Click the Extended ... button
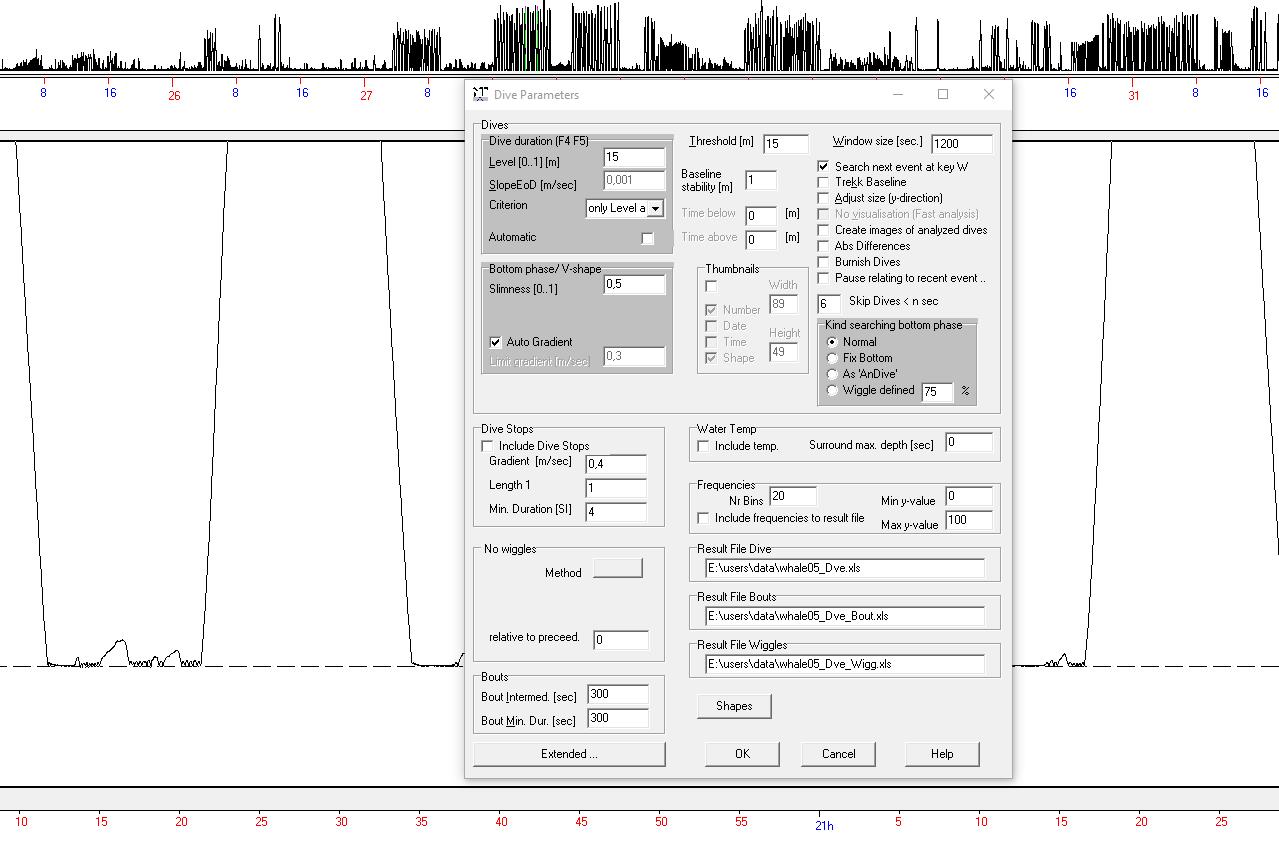Screen dimensions: 1279x854 (x=569, y=754)
